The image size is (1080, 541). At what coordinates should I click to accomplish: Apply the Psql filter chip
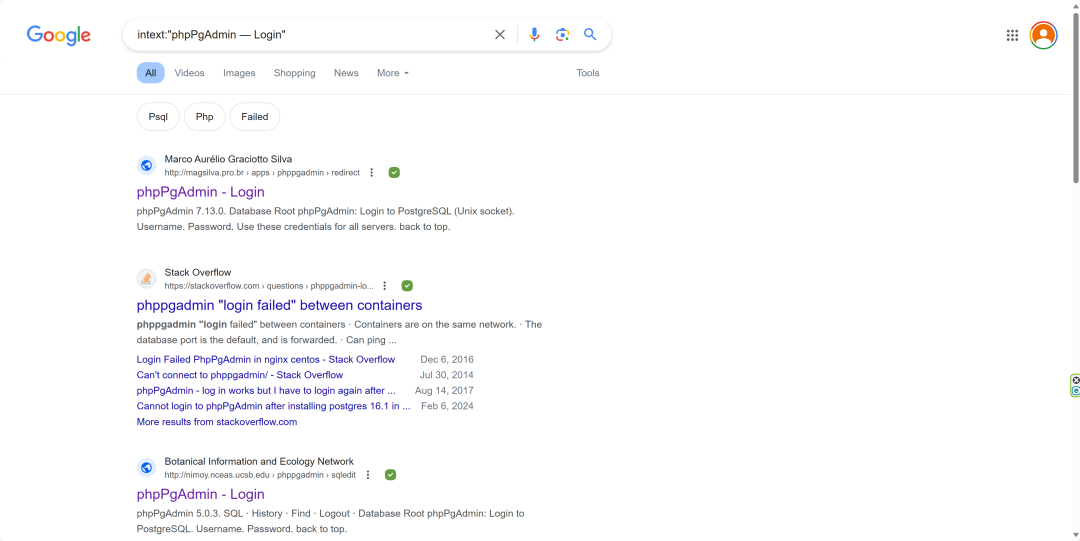point(158,116)
